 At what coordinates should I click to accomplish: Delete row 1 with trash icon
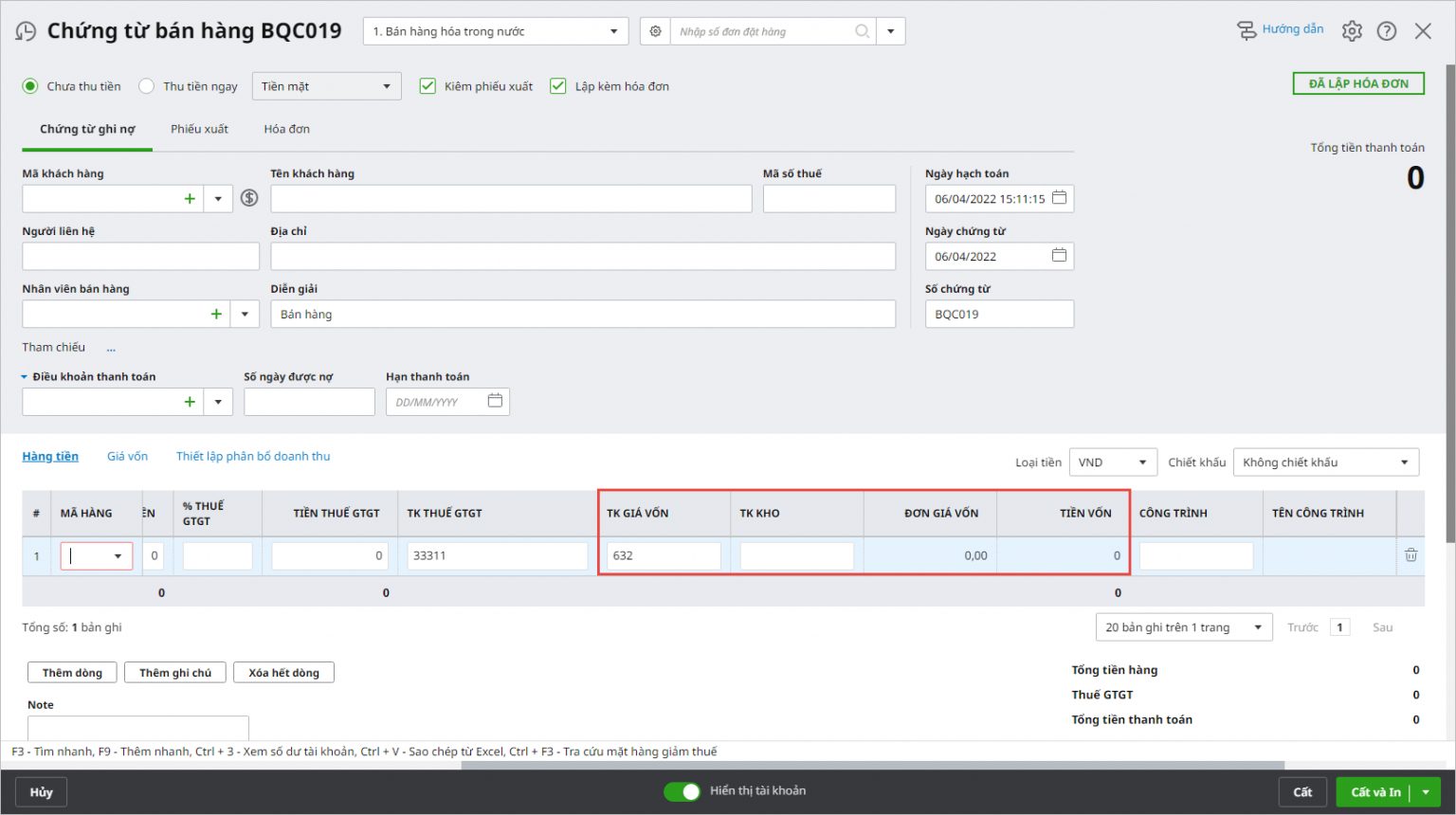click(1410, 555)
